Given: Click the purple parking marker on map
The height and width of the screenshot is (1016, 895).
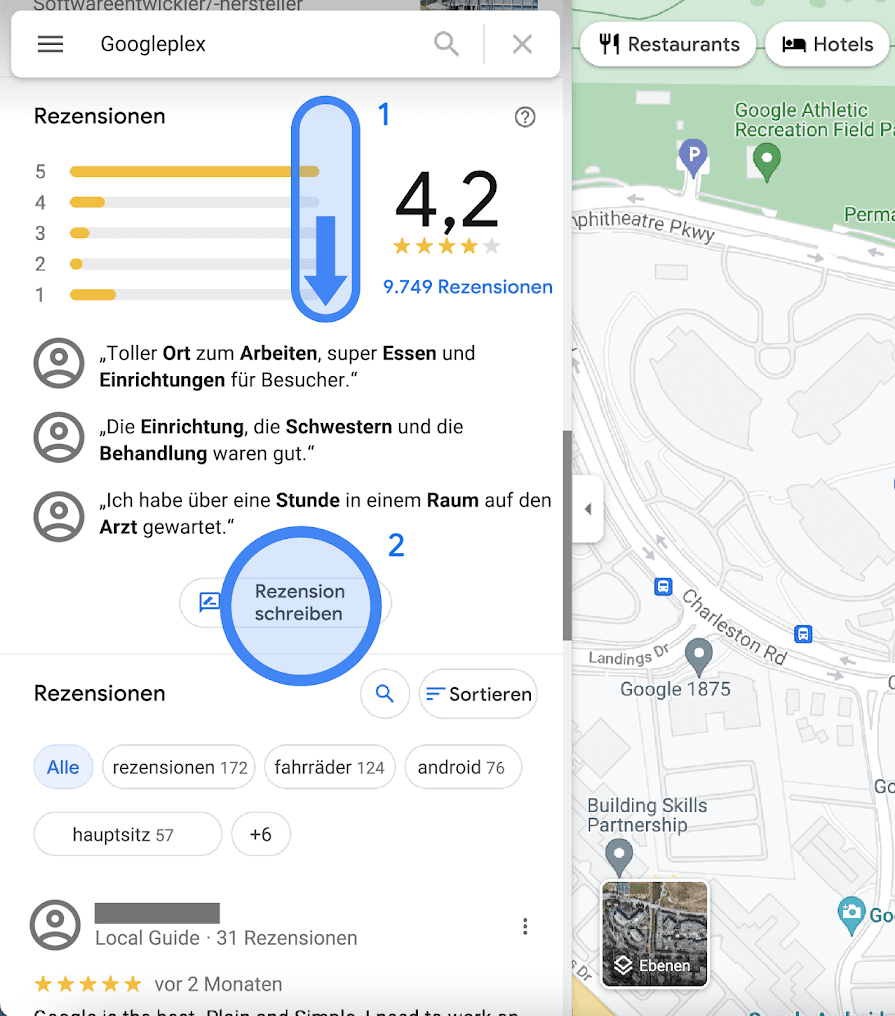Looking at the screenshot, I should pos(693,157).
